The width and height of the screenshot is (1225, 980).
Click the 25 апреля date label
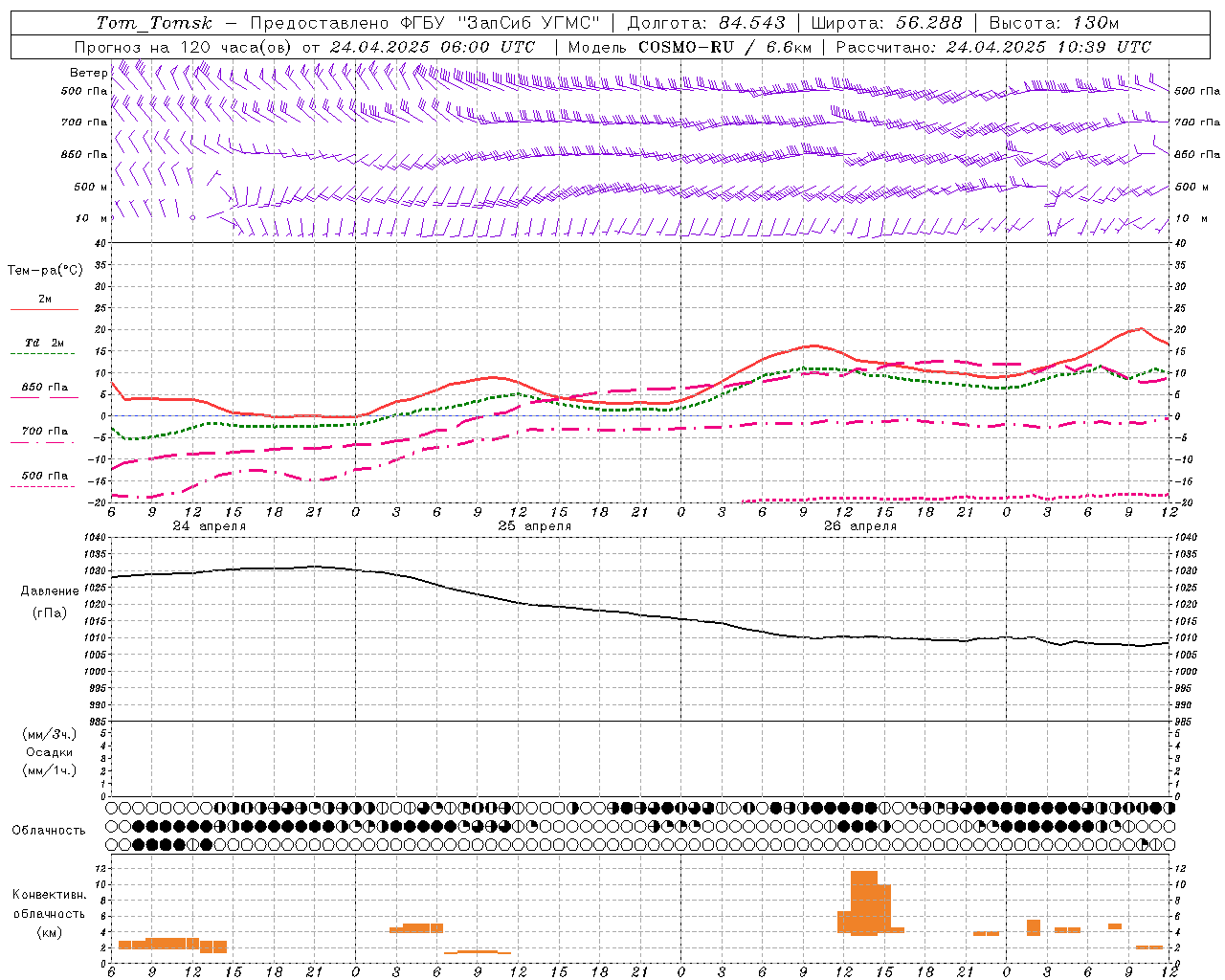pos(534,526)
